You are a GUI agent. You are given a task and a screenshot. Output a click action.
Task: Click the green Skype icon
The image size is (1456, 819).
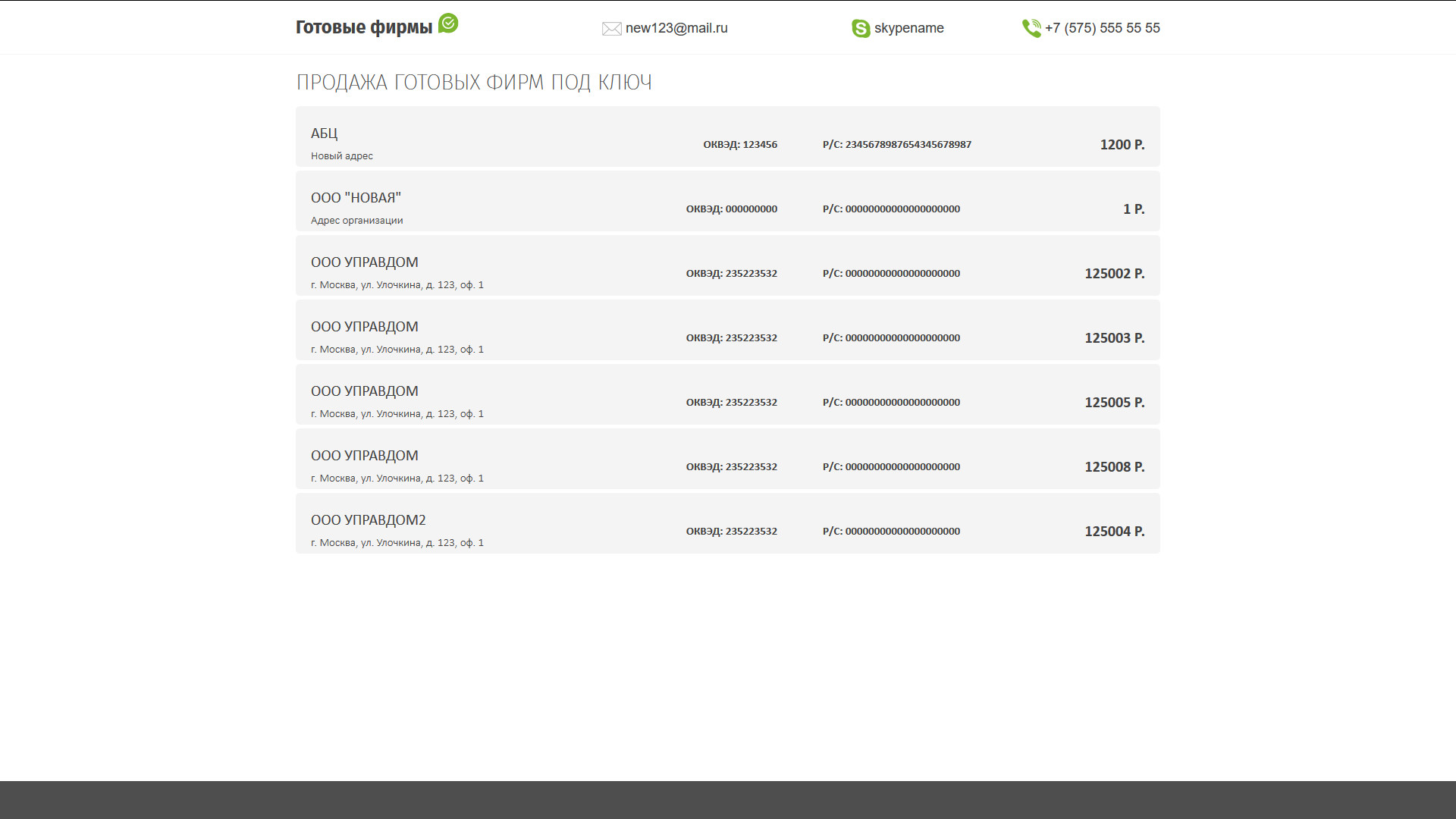pyautogui.click(x=861, y=29)
